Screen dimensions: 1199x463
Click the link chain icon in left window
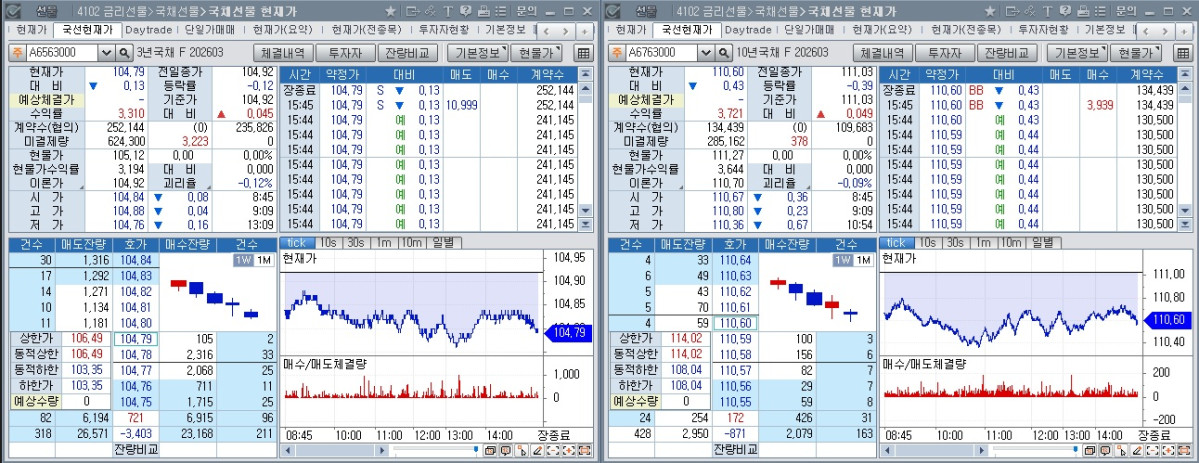(431, 11)
